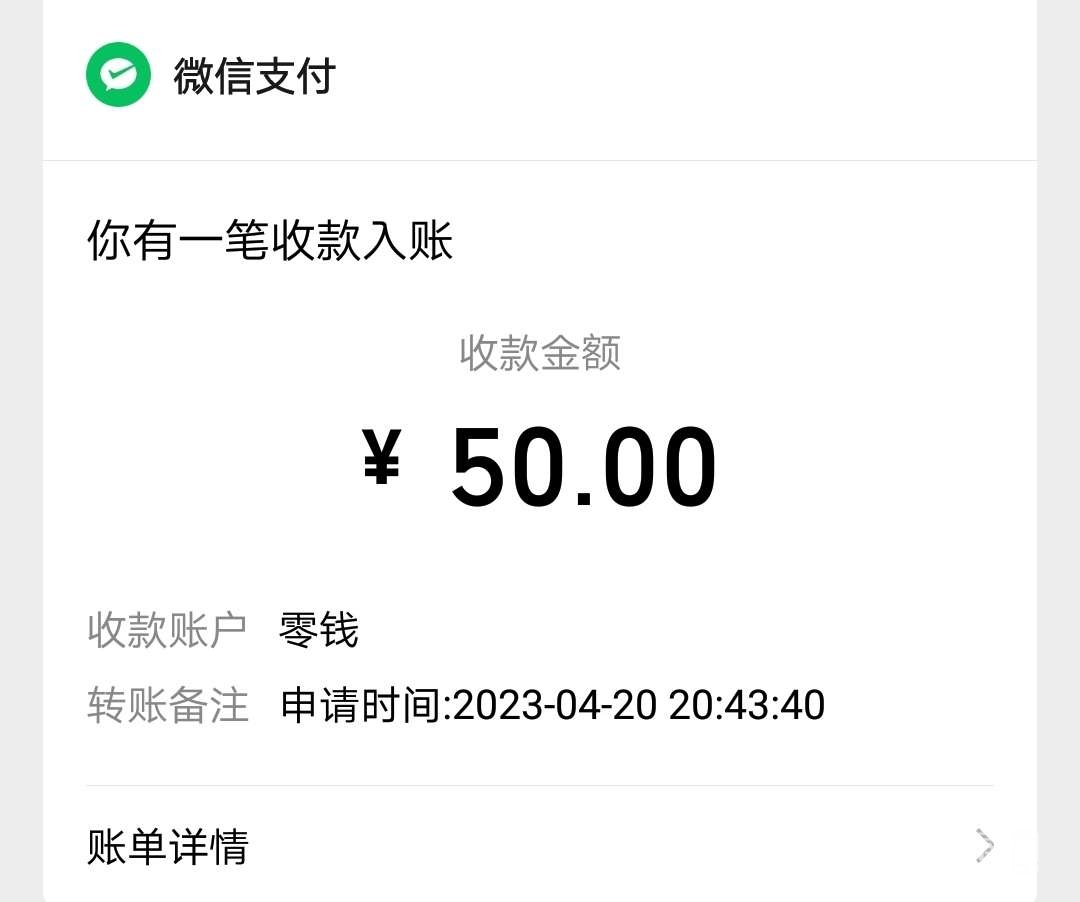Click the time 20:43:40 in the remark

coord(747,705)
